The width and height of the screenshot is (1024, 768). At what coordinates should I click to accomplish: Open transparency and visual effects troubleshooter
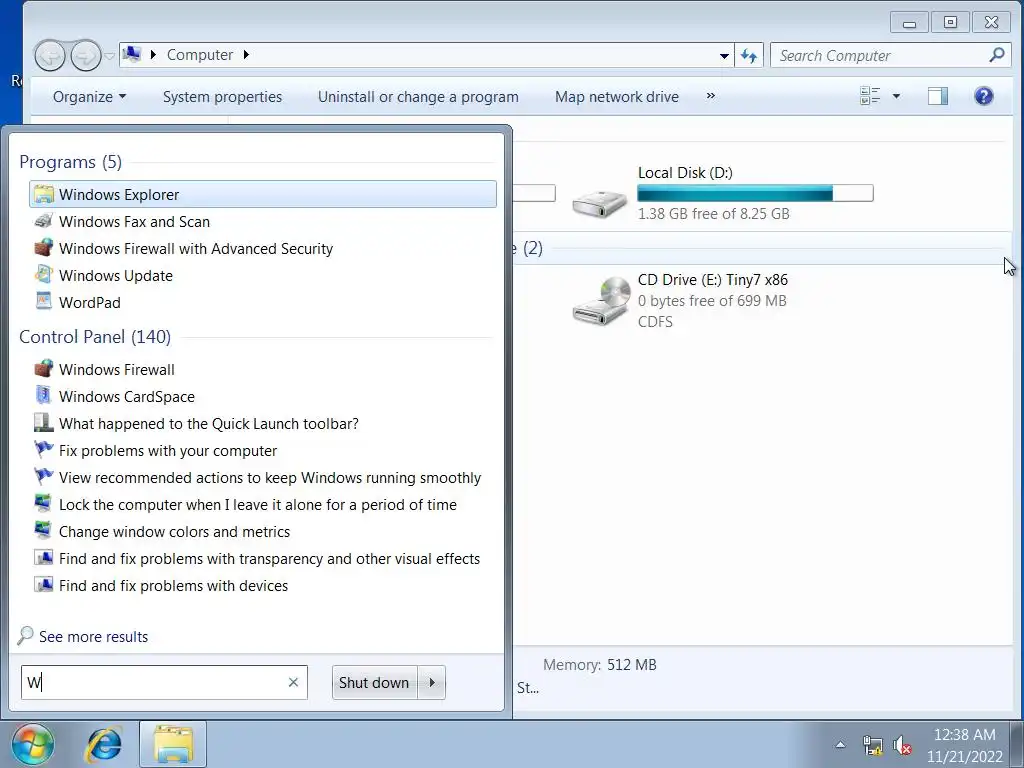269,559
